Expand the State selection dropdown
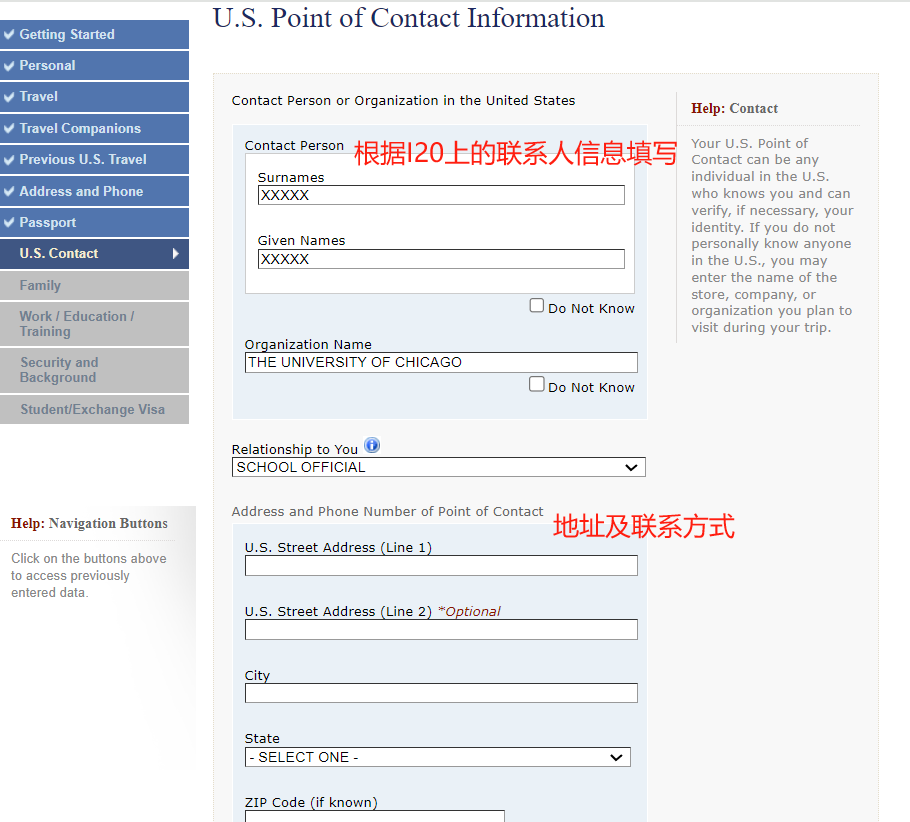Screen dimensions: 910x822 pos(437,757)
